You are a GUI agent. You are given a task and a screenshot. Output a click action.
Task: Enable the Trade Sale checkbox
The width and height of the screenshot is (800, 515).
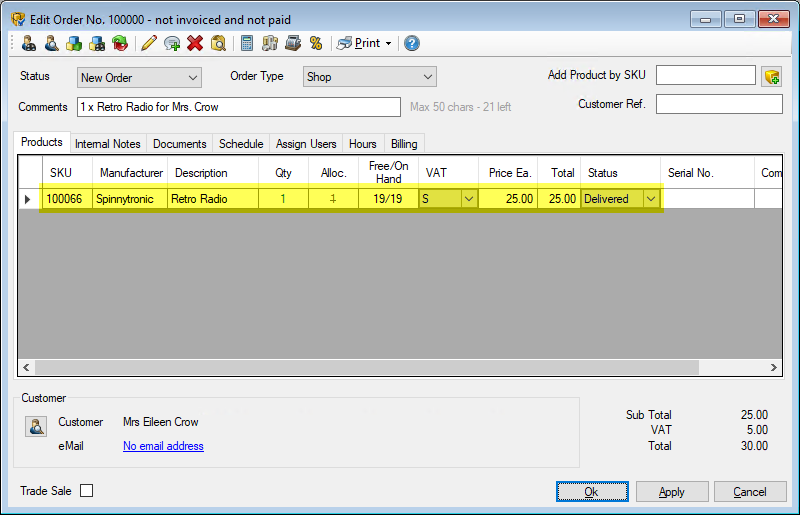[x=86, y=491]
